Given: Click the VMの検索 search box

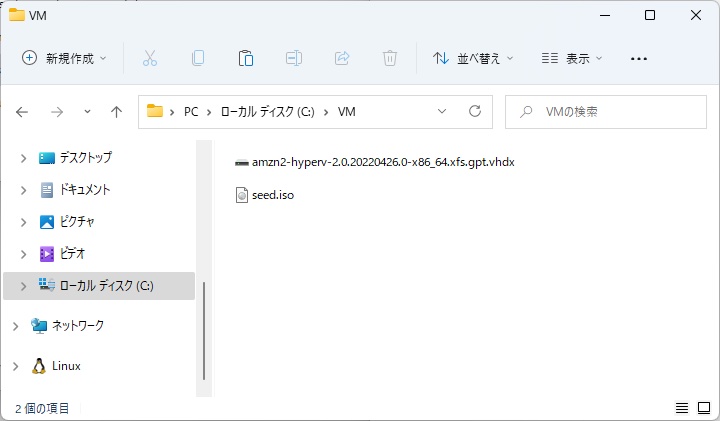Looking at the screenshot, I should [610, 112].
